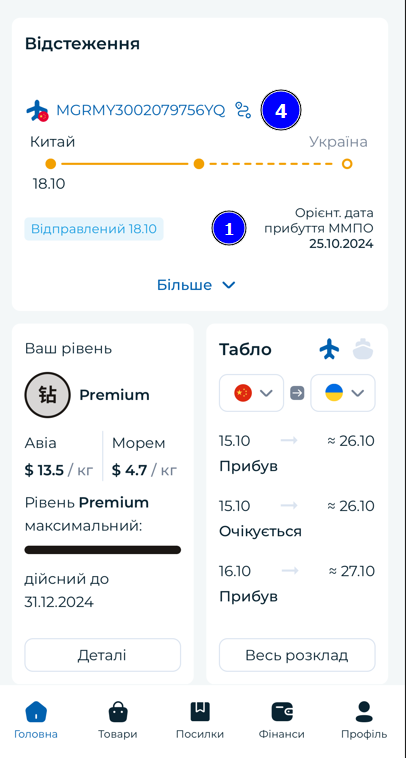Tap the middle dot on the shipment timeline
Viewport: 406px width, 758px height.
tap(199, 164)
